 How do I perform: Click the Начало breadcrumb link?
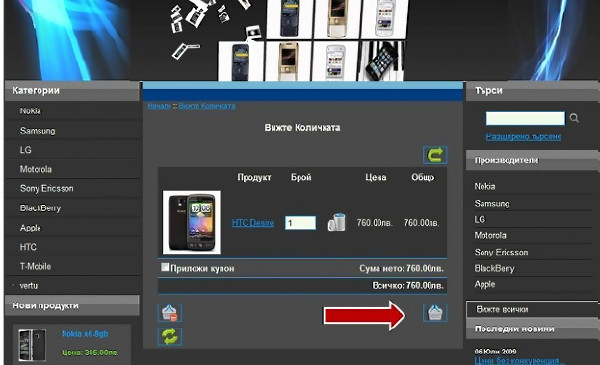[x=159, y=106]
